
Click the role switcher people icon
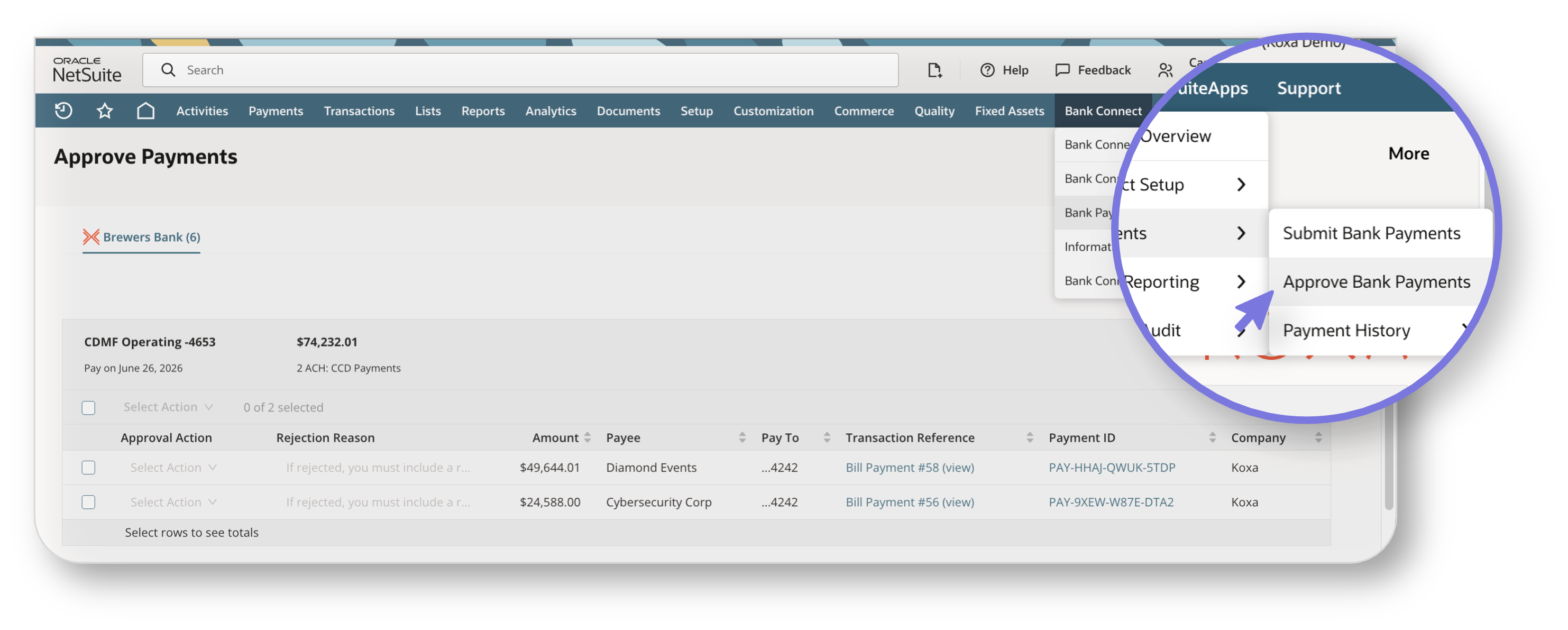[1165, 70]
